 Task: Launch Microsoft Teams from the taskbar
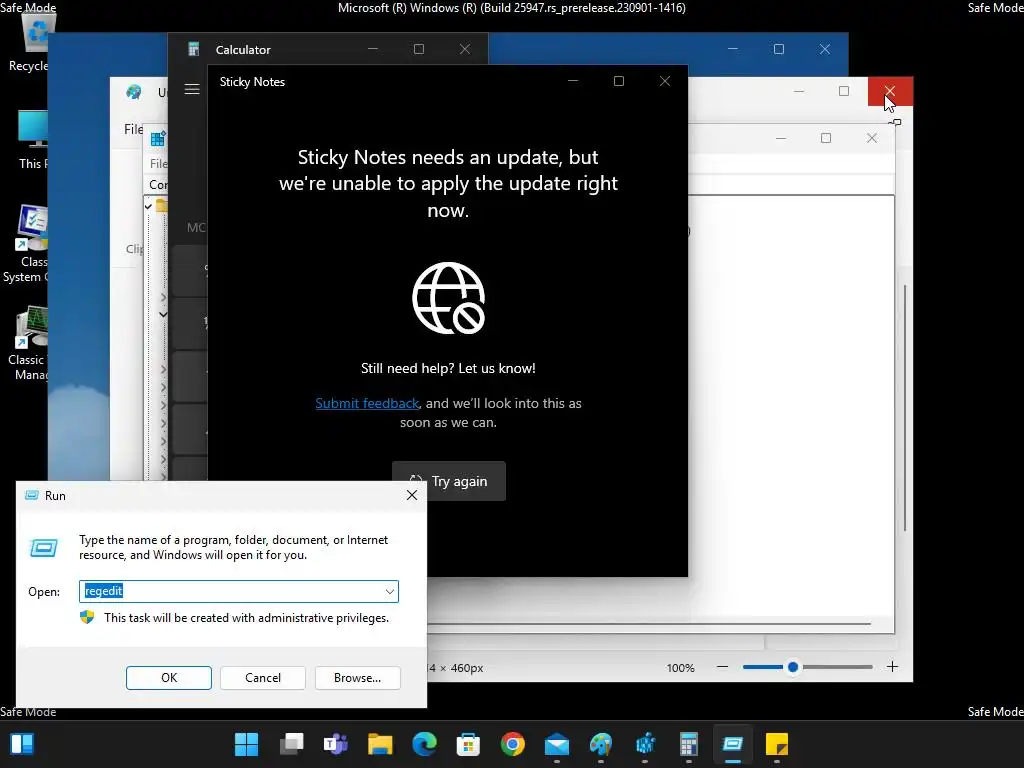click(x=336, y=744)
